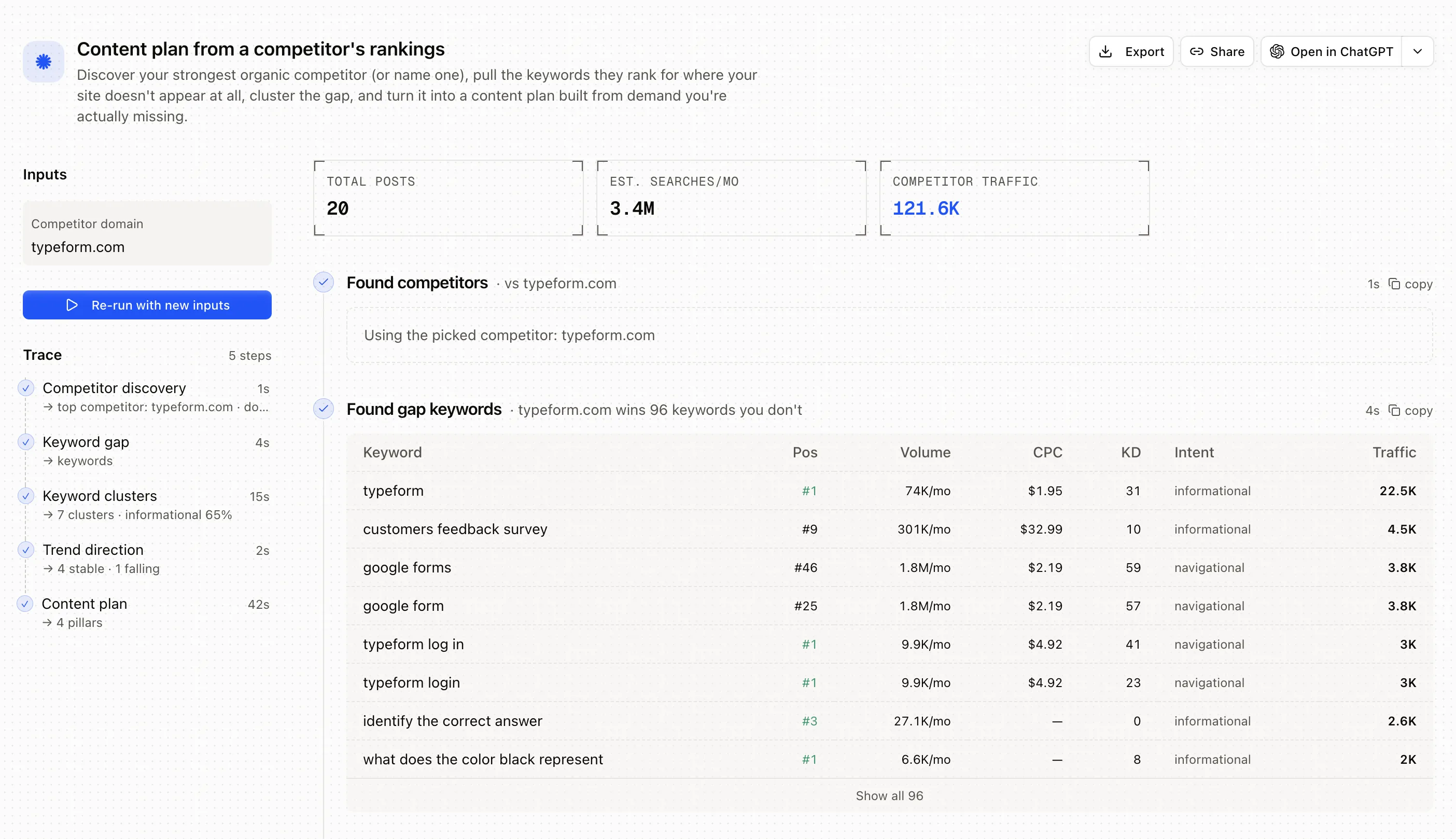Share this content plan

[x=1216, y=52]
